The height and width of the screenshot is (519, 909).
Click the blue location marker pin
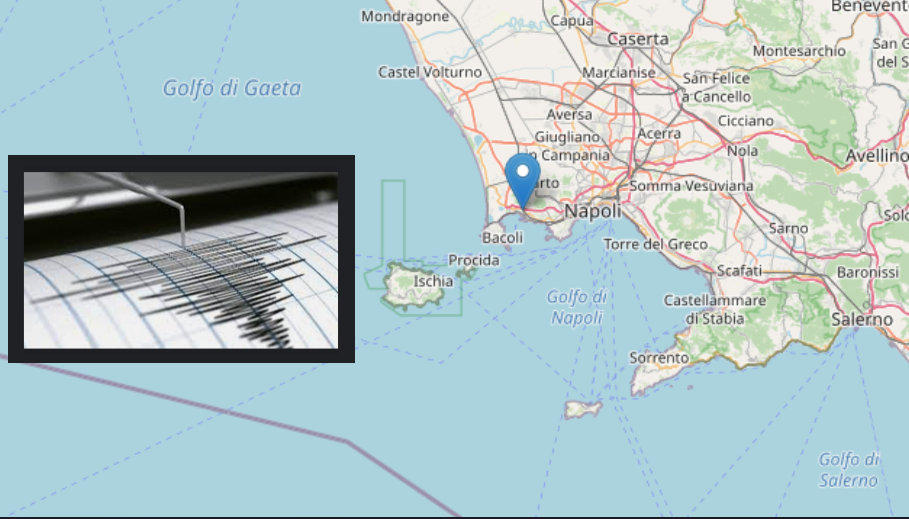pos(522,180)
